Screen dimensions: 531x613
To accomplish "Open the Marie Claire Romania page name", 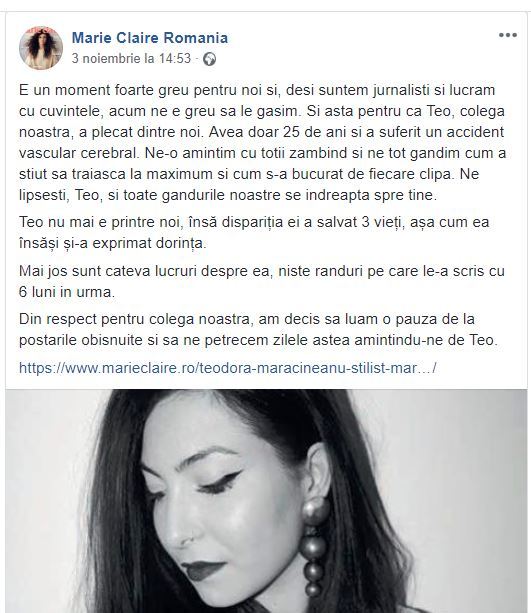I will pyautogui.click(x=150, y=38).
